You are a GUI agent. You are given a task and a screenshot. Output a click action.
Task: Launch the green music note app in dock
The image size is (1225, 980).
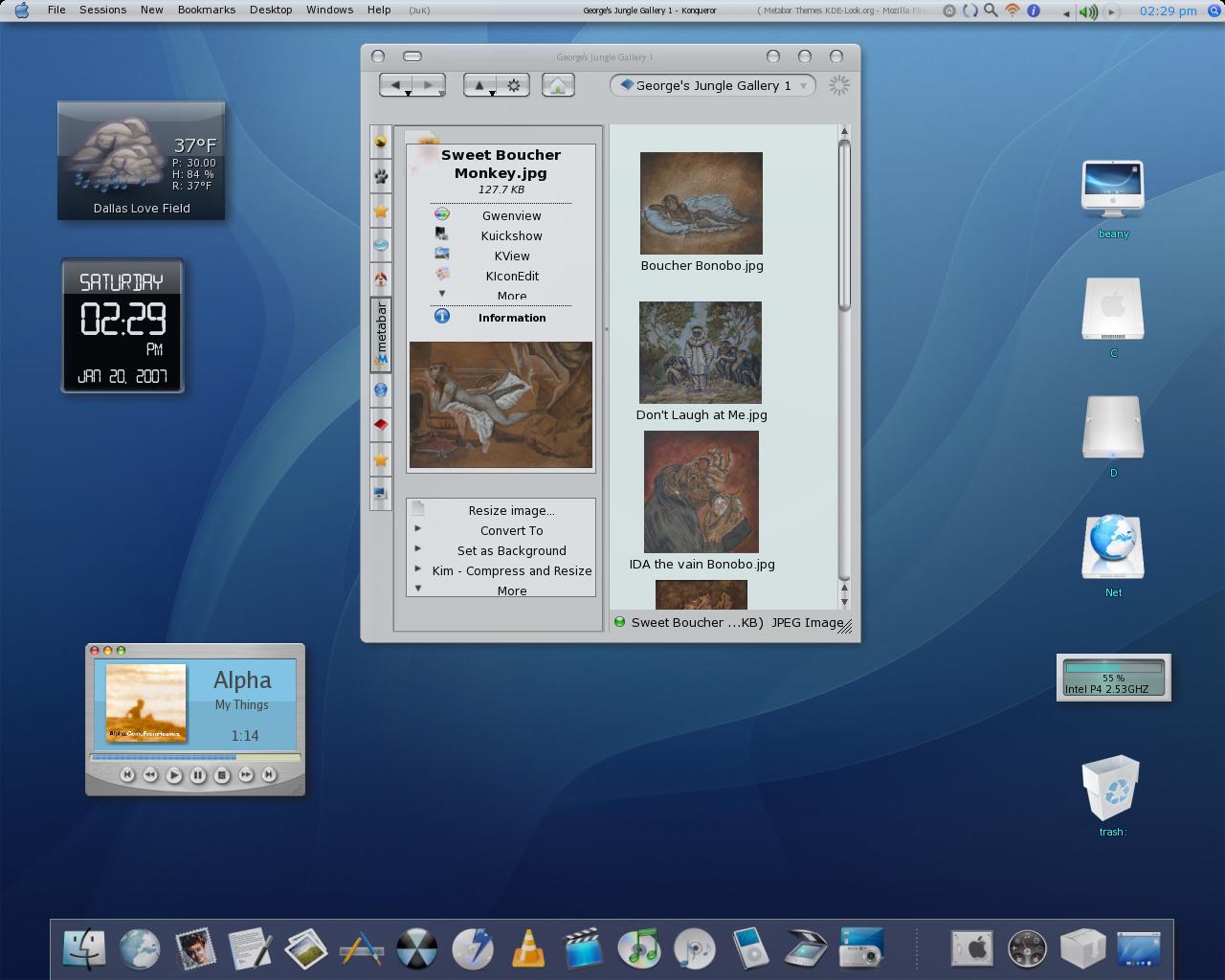(639, 948)
